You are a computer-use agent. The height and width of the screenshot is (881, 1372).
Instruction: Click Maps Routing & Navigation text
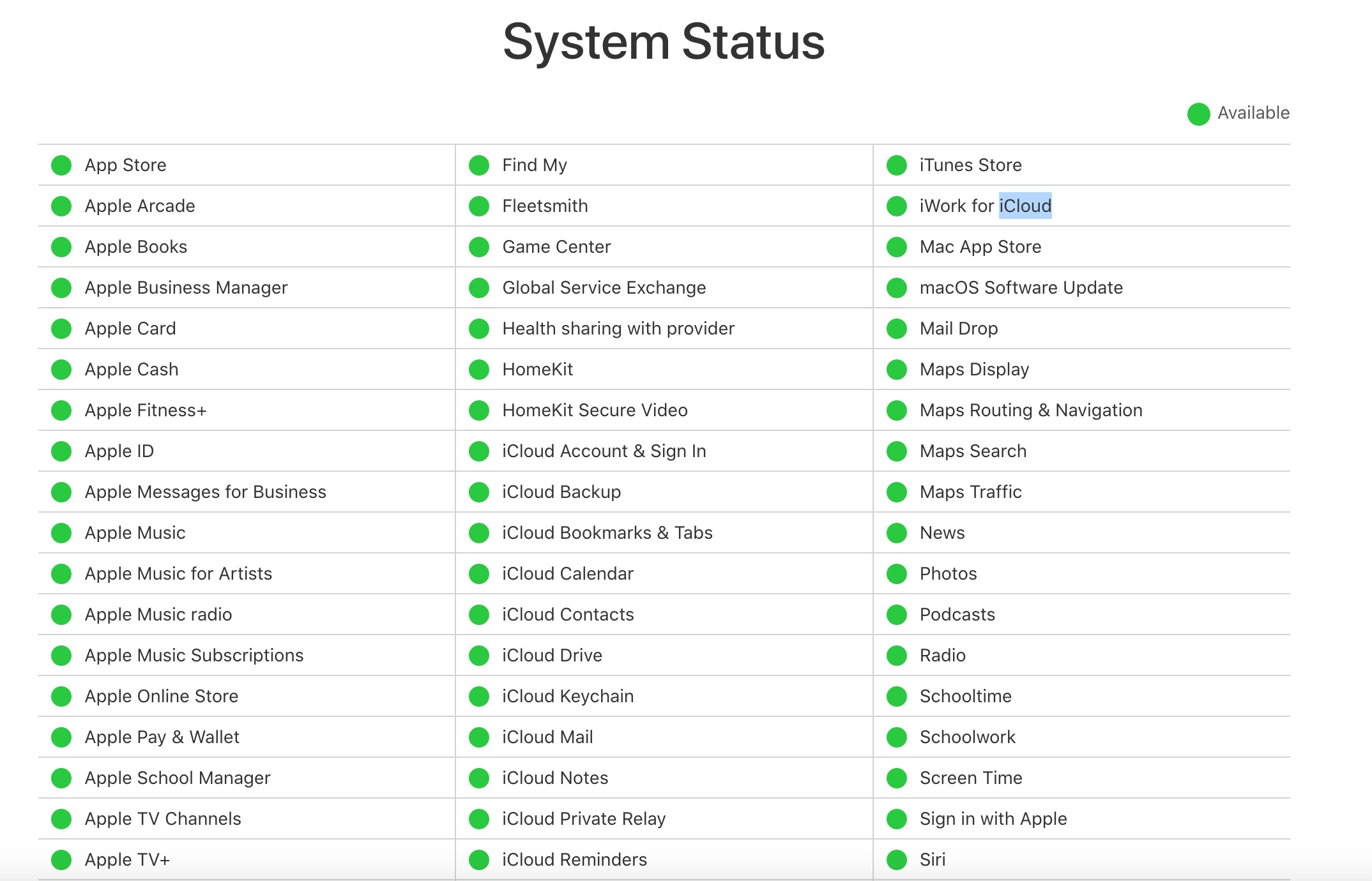tap(1031, 410)
